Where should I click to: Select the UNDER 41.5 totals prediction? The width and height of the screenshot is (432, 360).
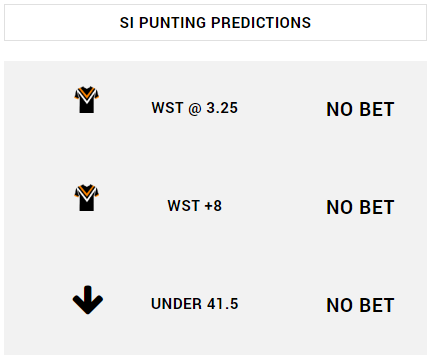(195, 304)
